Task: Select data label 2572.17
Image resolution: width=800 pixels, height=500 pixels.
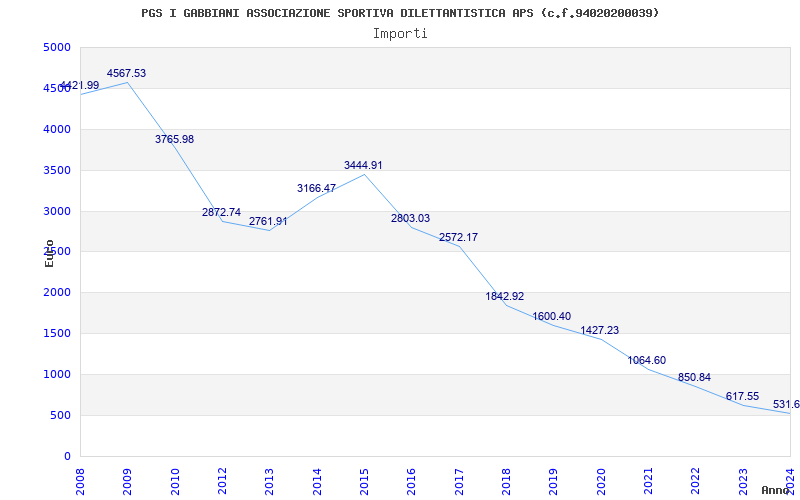Action: click(459, 237)
